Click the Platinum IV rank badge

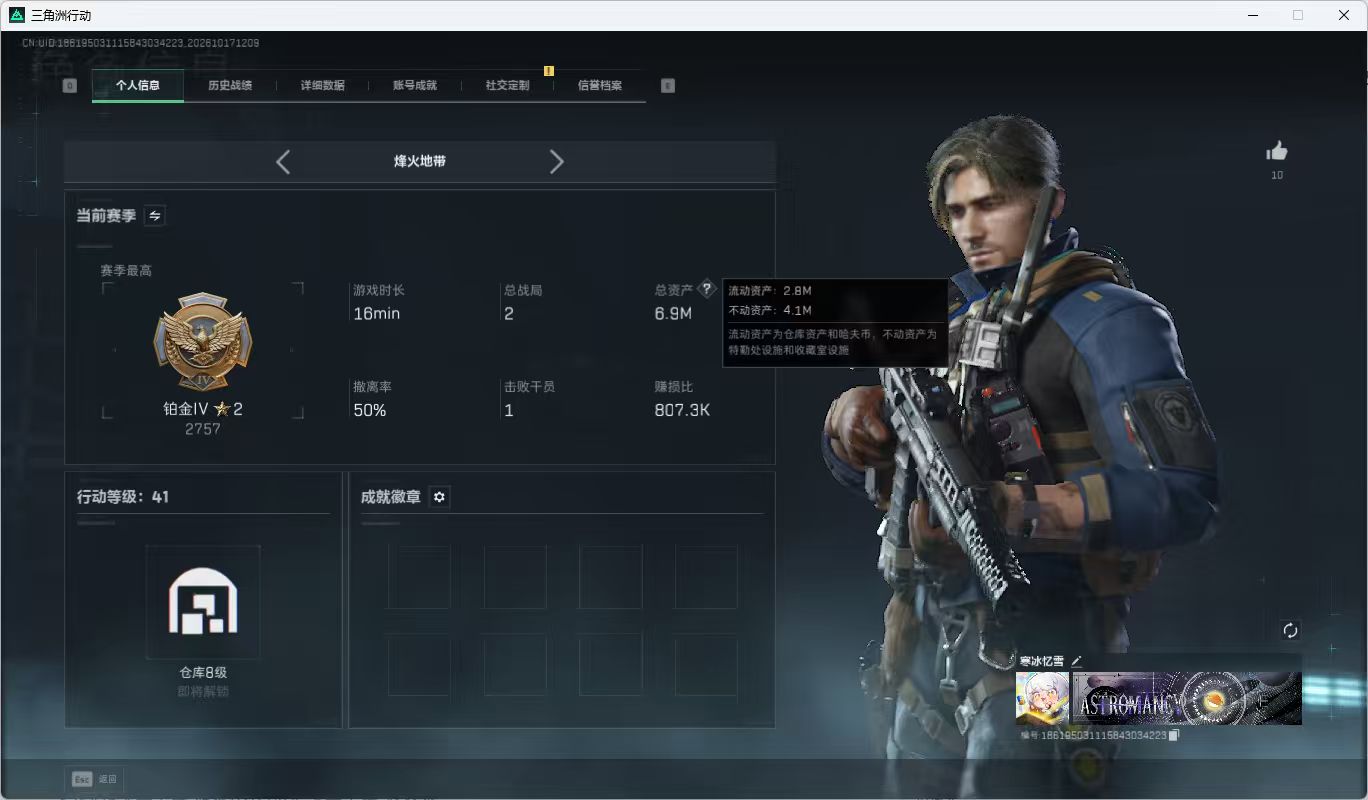click(203, 342)
